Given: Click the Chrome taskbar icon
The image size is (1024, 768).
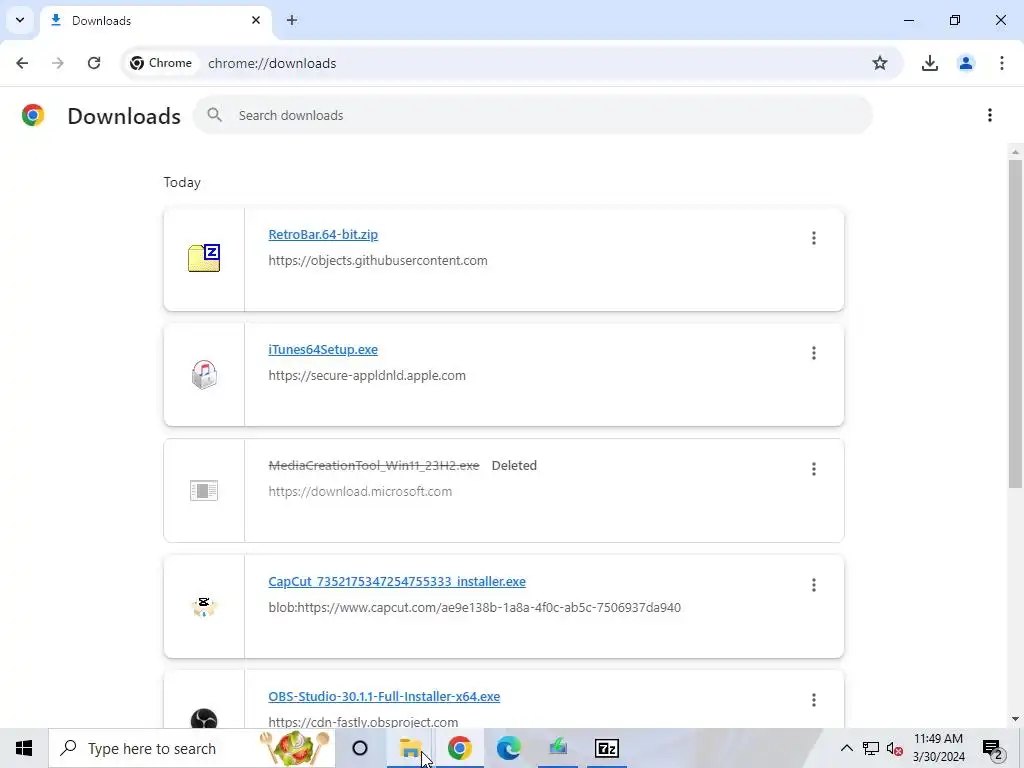Looking at the screenshot, I should (x=460, y=748).
